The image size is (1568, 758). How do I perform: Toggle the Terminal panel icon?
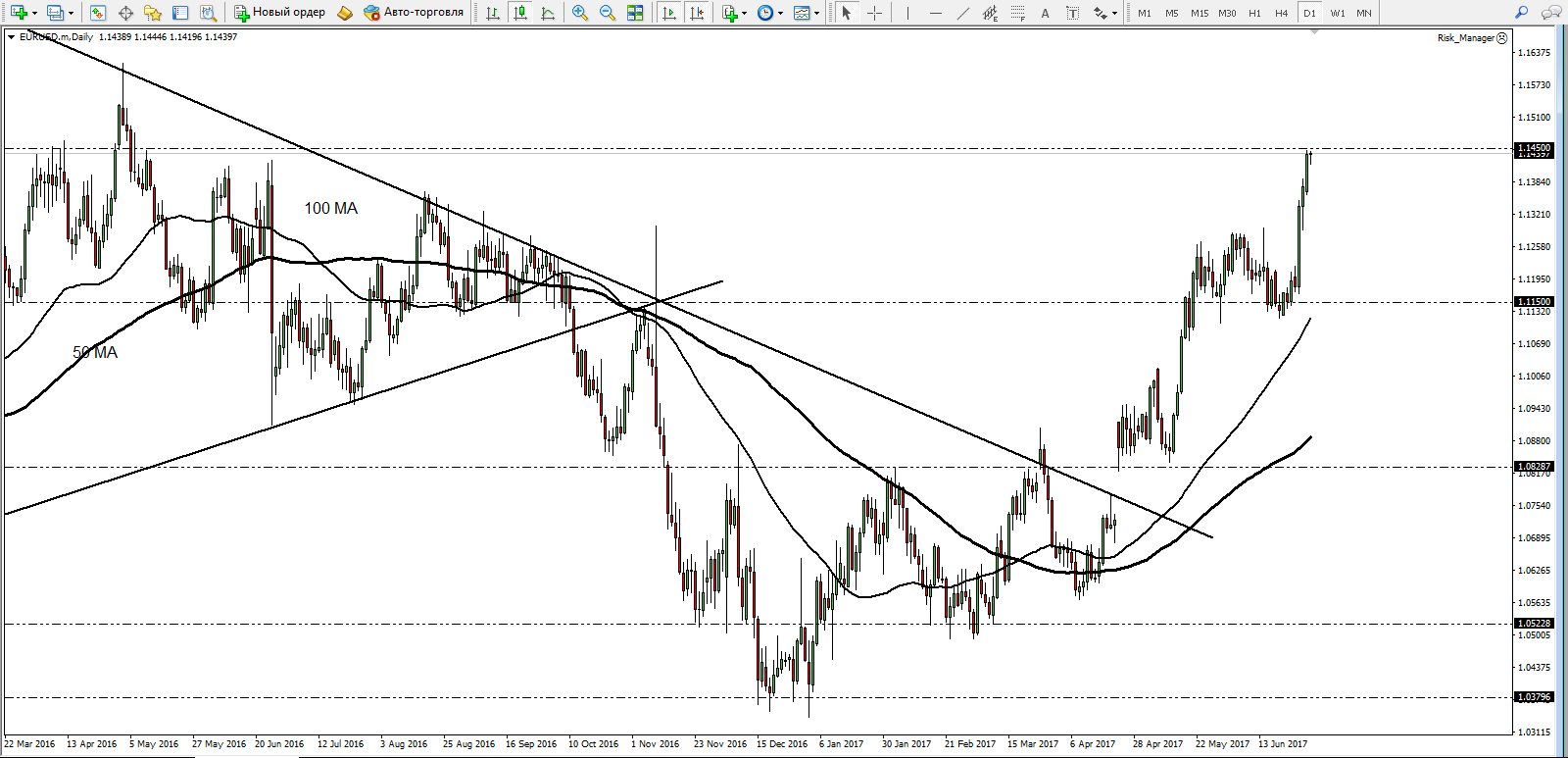(x=180, y=13)
